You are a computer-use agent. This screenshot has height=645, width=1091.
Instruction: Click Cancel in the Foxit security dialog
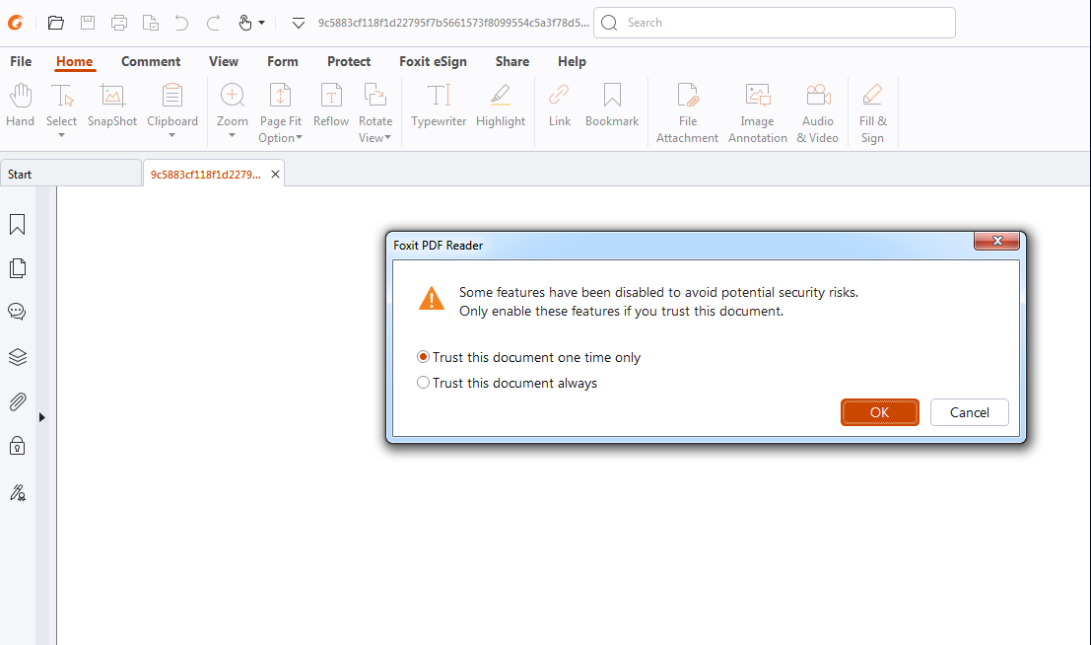click(969, 412)
